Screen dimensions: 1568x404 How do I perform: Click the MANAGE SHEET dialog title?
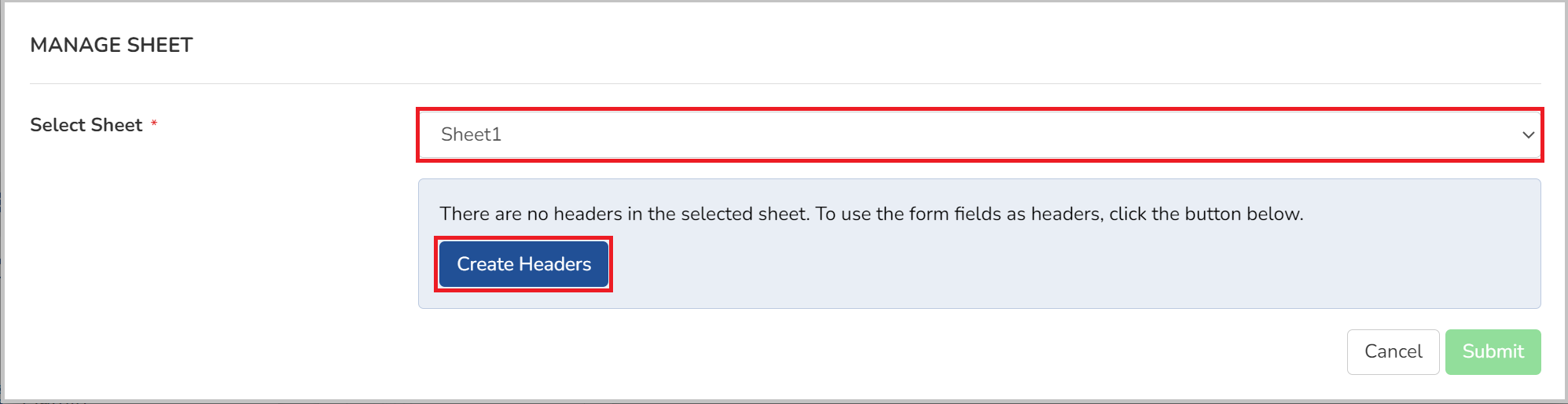(112, 45)
